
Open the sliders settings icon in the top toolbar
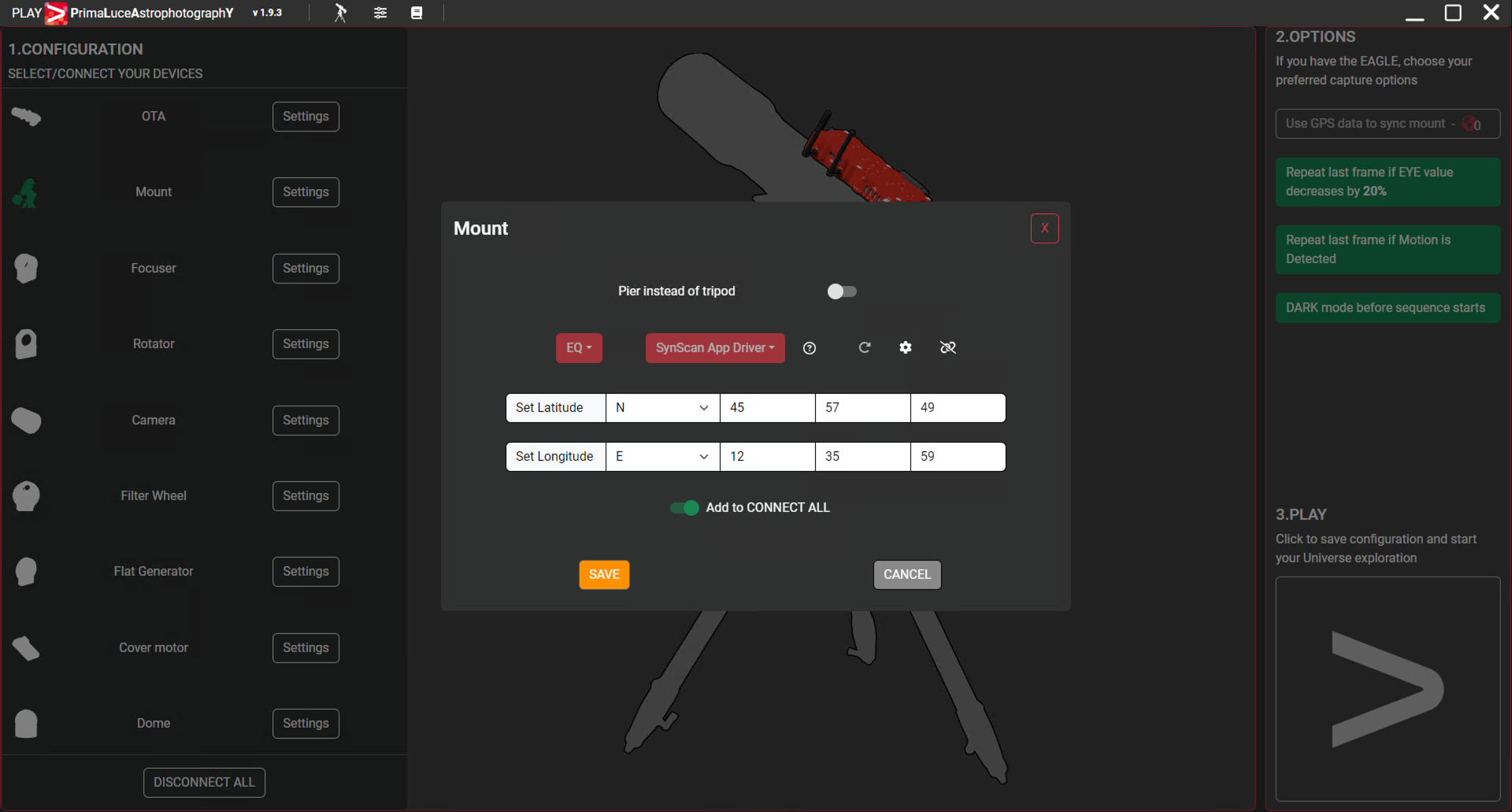pos(380,13)
